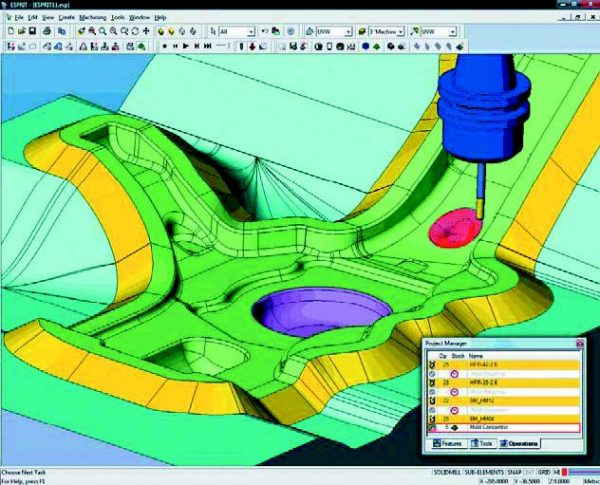Click the Stop simulation square button

(165, 46)
